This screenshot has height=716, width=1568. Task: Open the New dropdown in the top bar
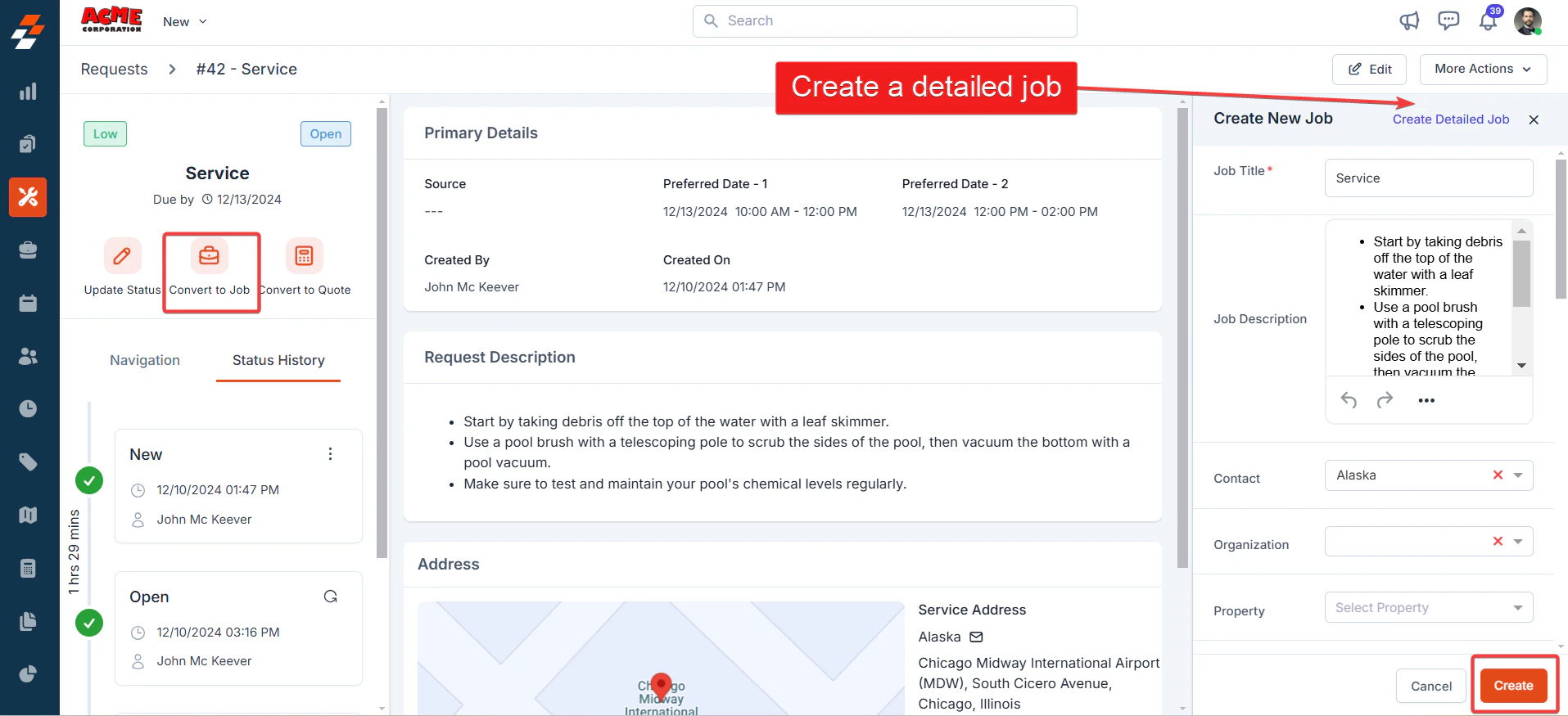coord(184,22)
